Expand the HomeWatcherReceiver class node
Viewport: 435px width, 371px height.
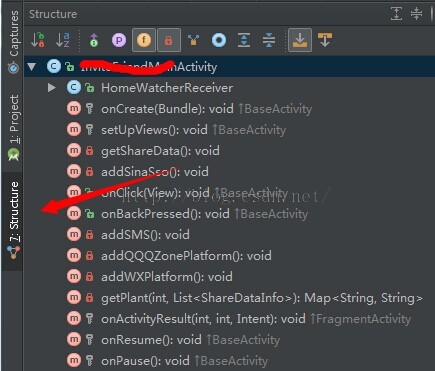[52, 88]
